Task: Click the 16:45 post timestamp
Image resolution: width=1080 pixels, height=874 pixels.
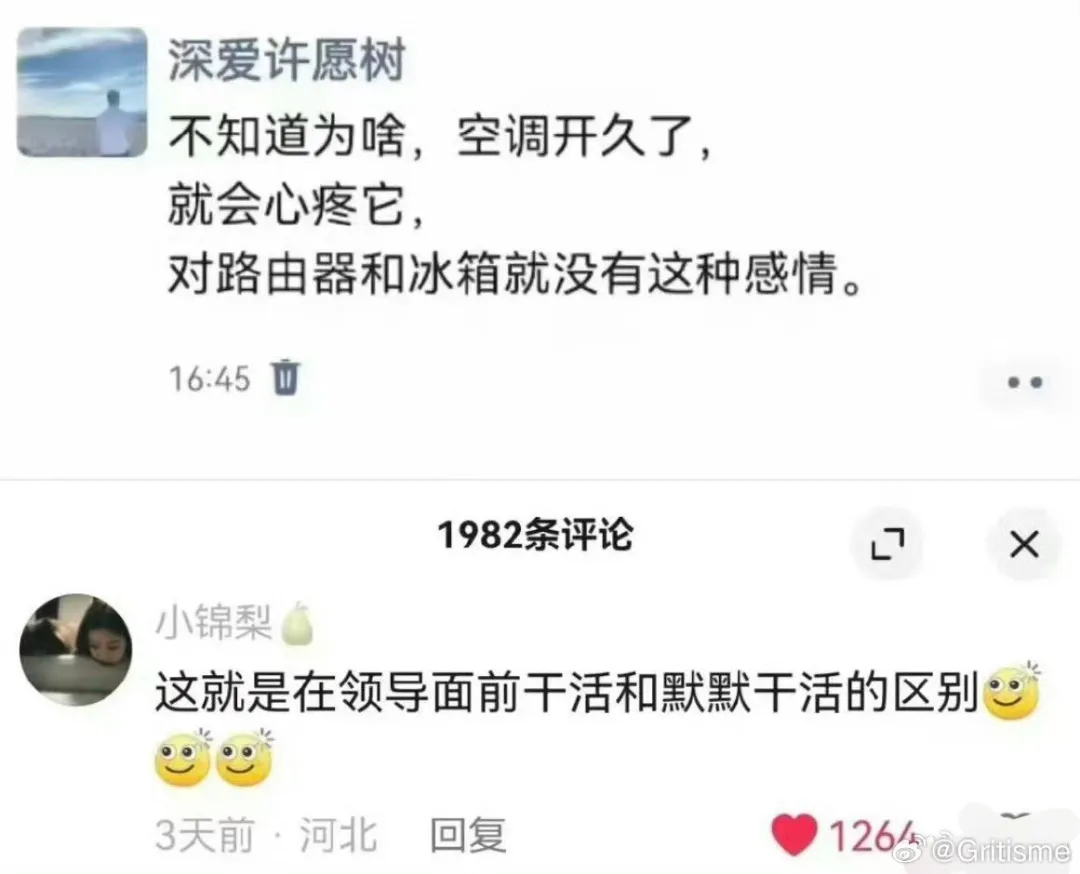Action: click(209, 379)
